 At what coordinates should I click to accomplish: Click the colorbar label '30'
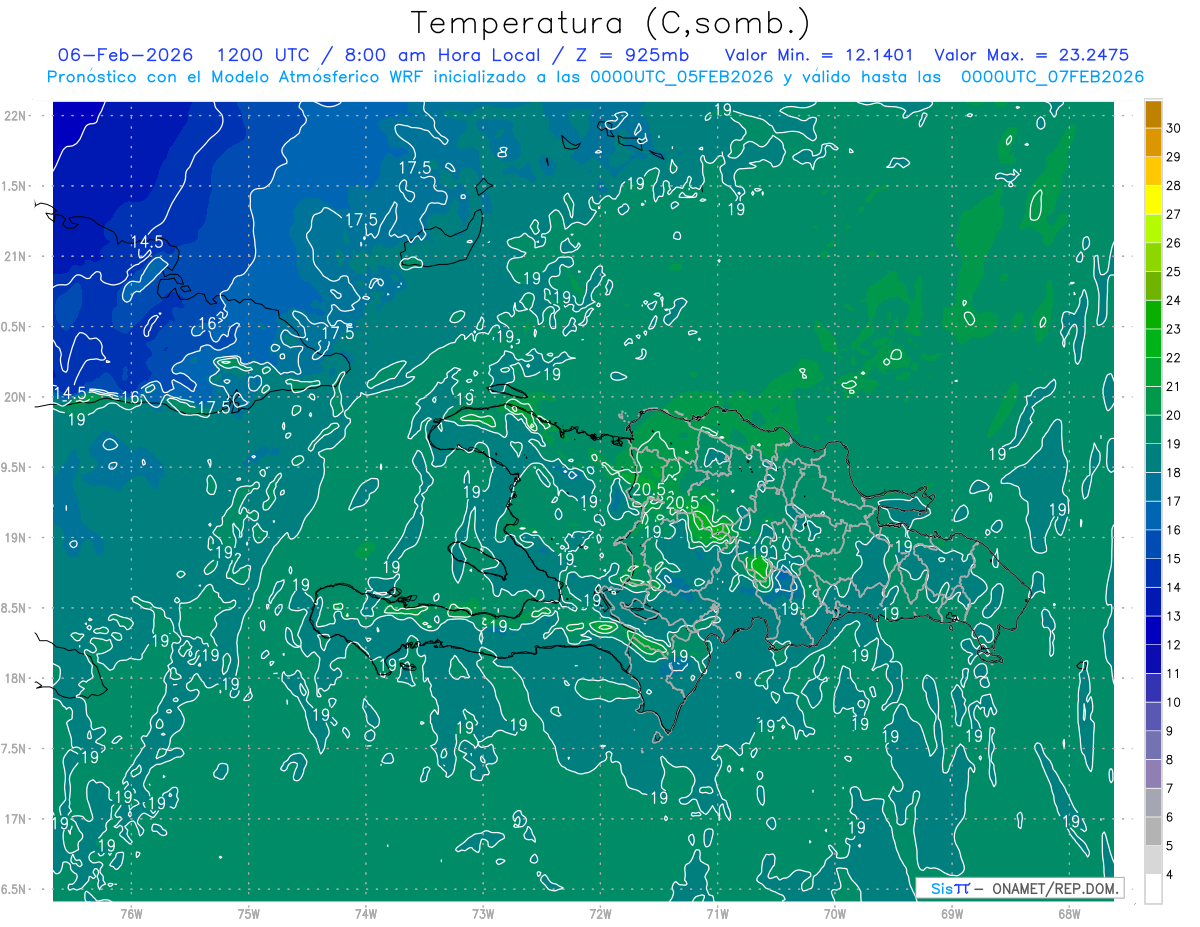pos(1174,128)
